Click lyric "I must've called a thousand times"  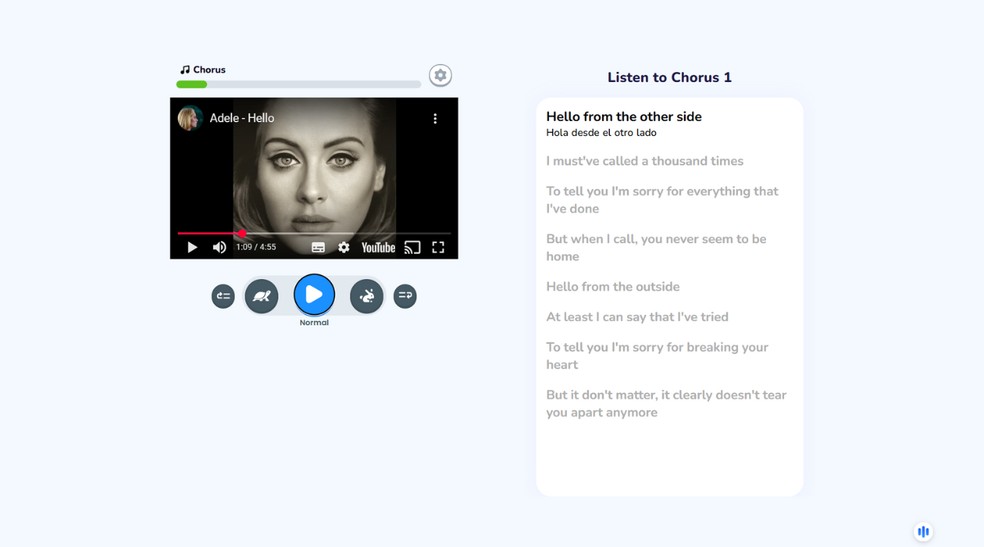pyautogui.click(x=644, y=161)
